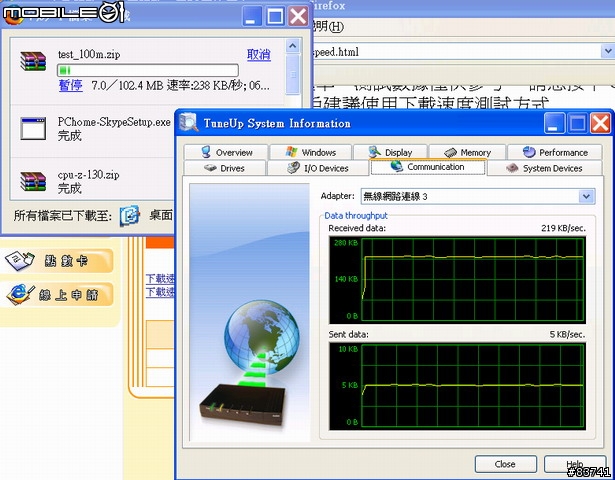Image resolution: width=615 pixels, height=480 pixels.
Task: Click the System Devices tab chip icon
Action: coord(512,168)
